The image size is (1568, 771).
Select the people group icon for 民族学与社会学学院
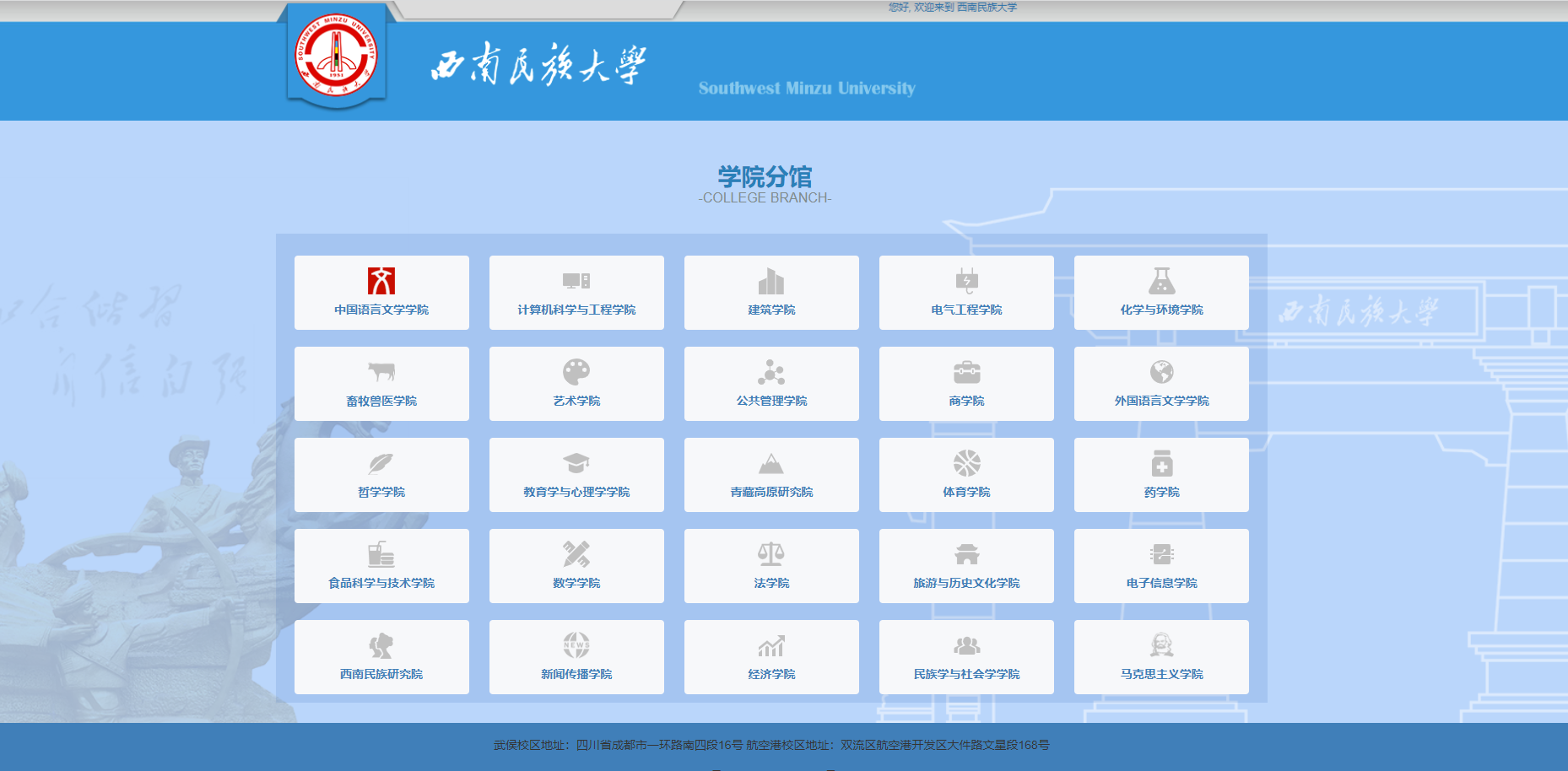tap(966, 645)
